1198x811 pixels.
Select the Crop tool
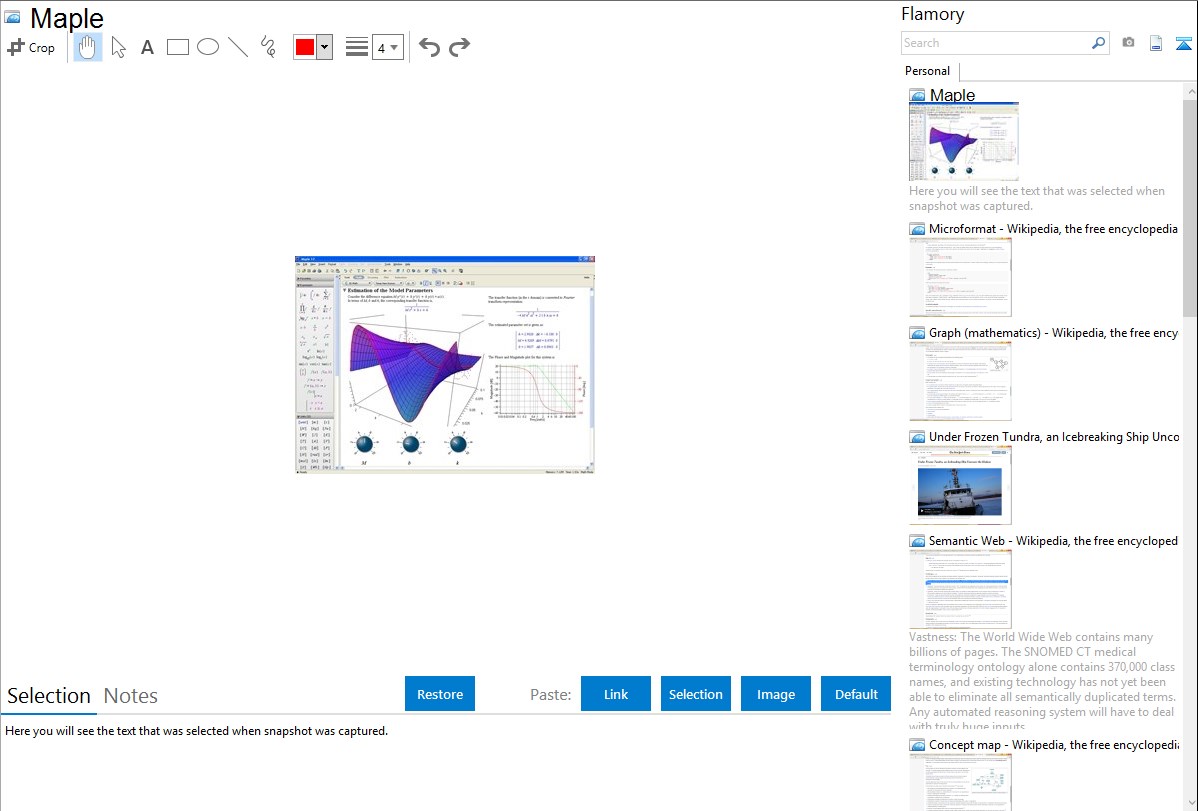coord(31,47)
